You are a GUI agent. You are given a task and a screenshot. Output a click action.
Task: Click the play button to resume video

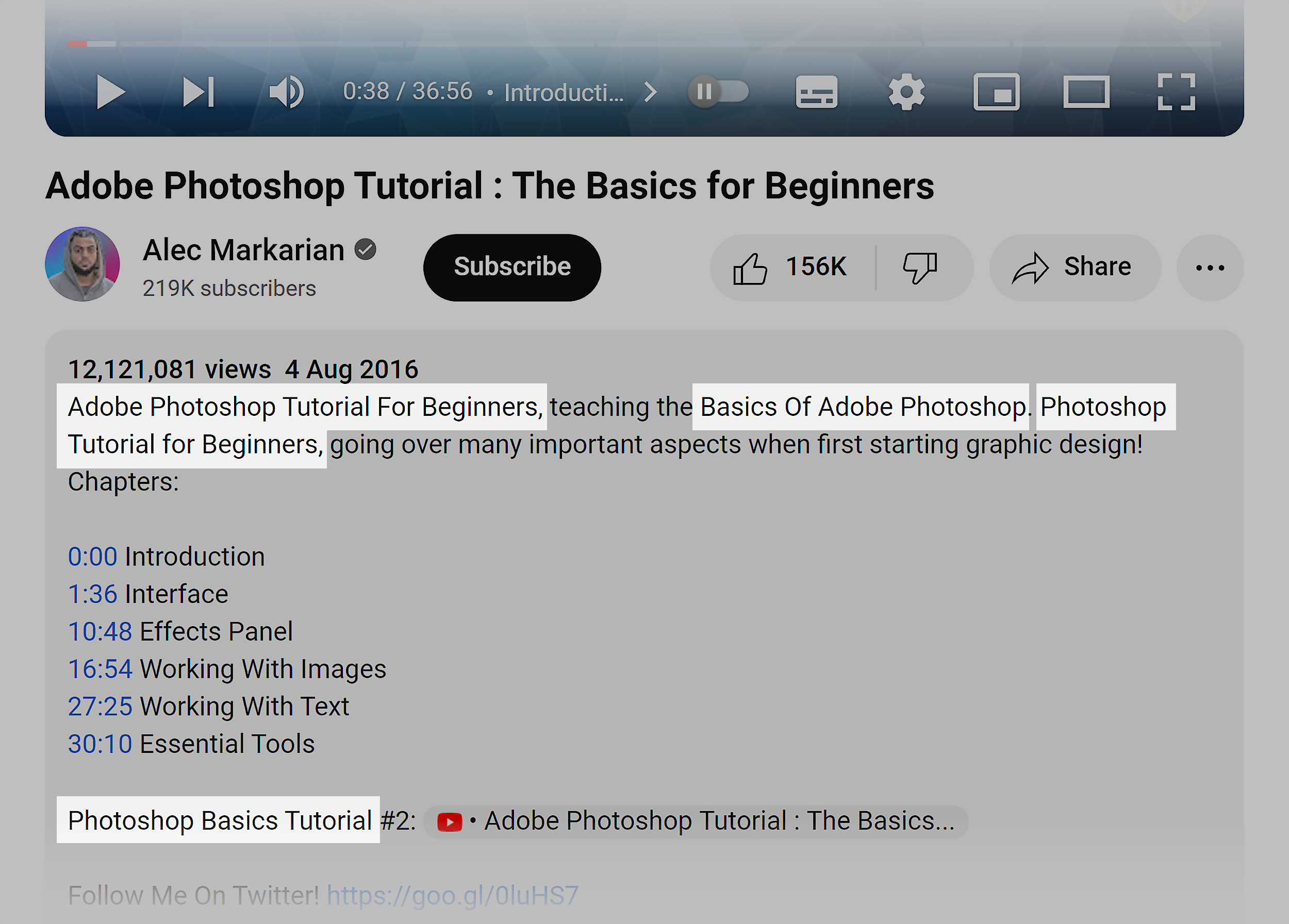107,92
